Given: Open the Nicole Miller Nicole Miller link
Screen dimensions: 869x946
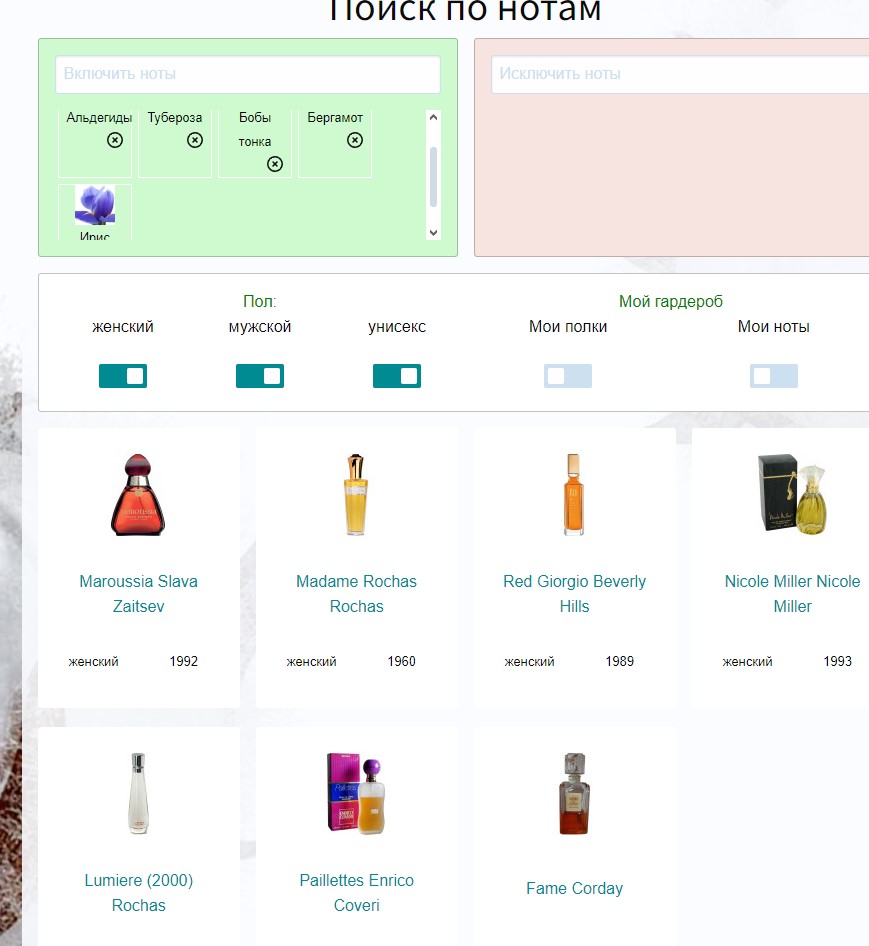Looking at the screenshot, I should [792, 594].
